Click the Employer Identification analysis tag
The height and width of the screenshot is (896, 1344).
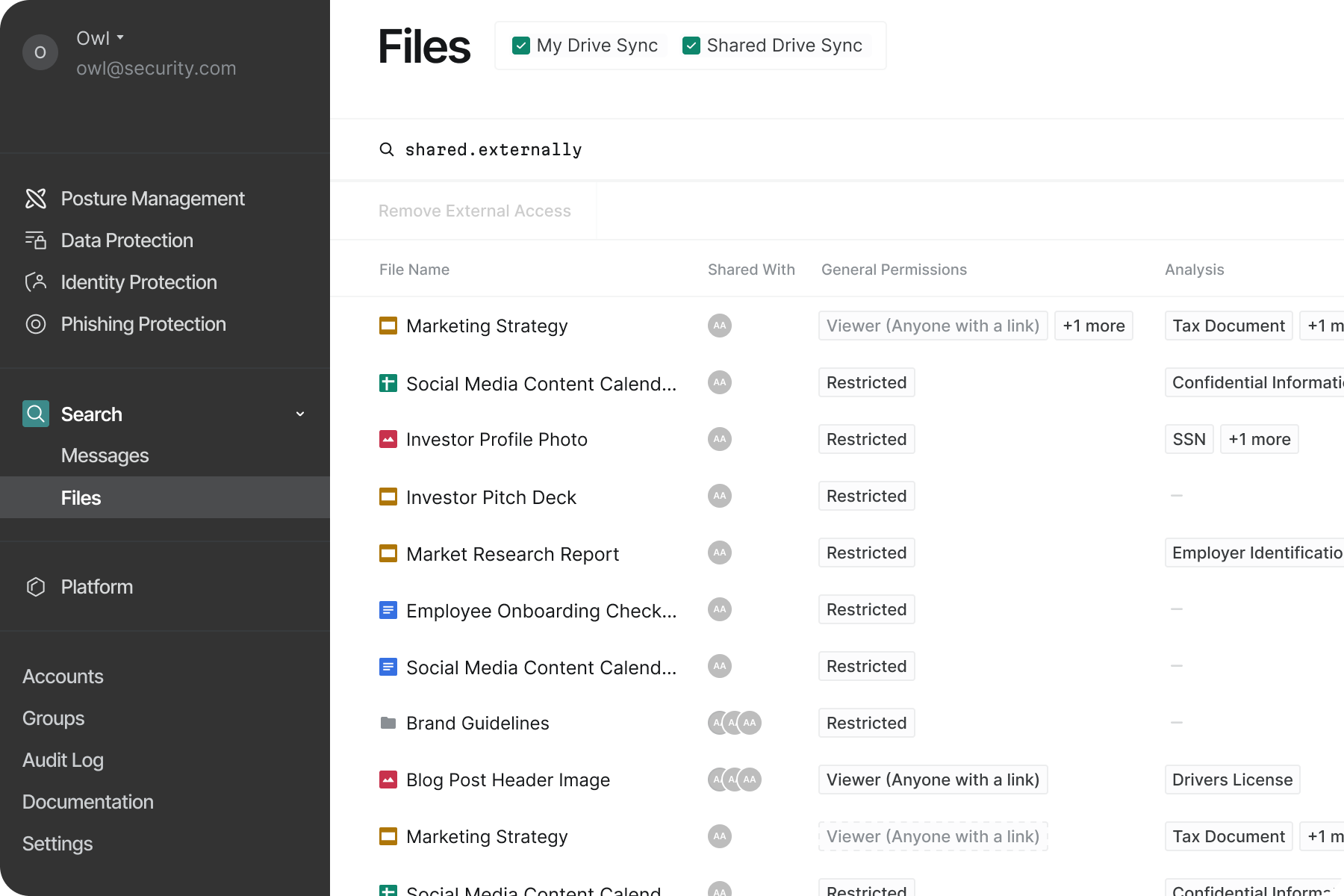(x=1256, y=553)
